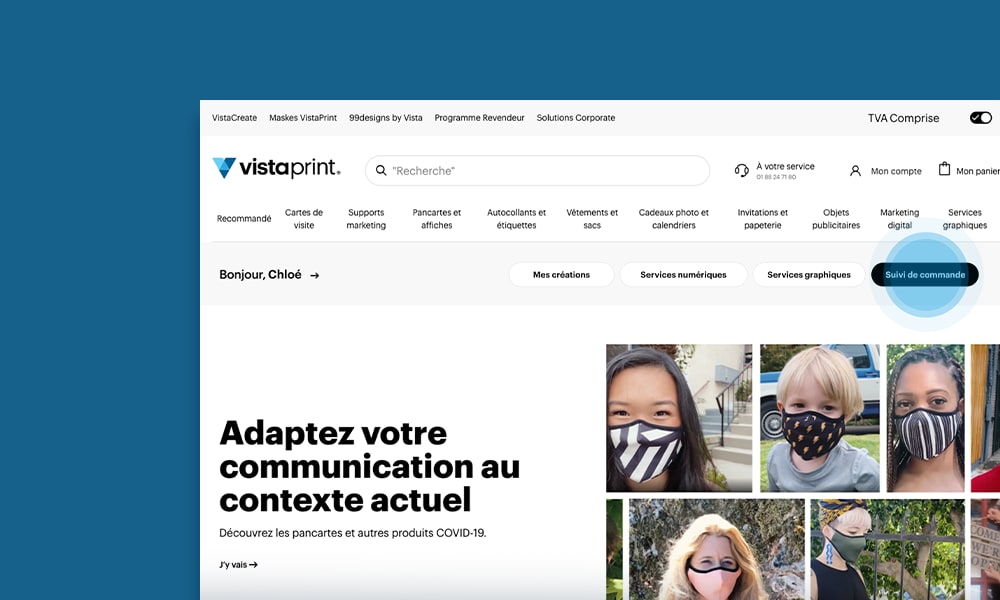The width and height of the screenshot is (1000, 600).
Task: Open Supports marketing menu
Action: pyautogui.click(x=366, y=219)
